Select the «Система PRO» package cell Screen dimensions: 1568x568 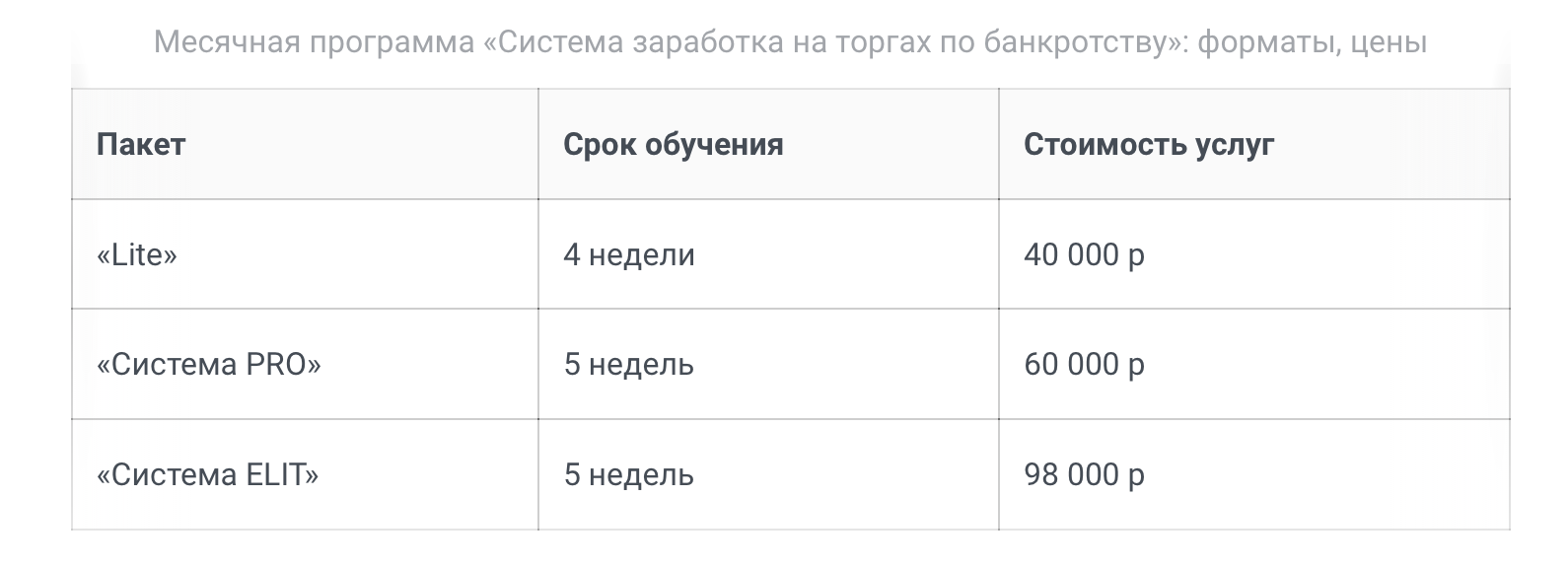209,365
